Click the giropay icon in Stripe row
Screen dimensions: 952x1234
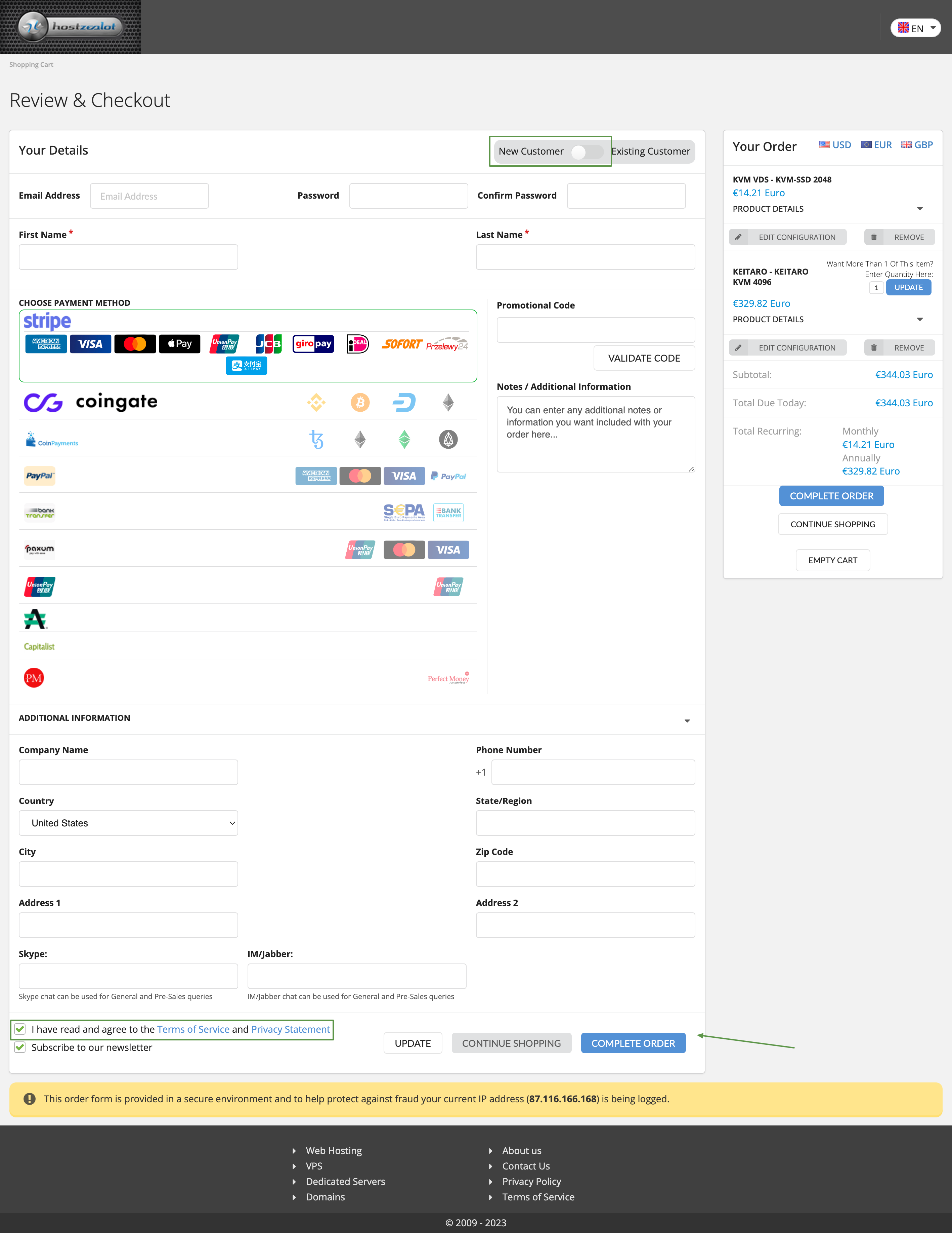[313, 343]
